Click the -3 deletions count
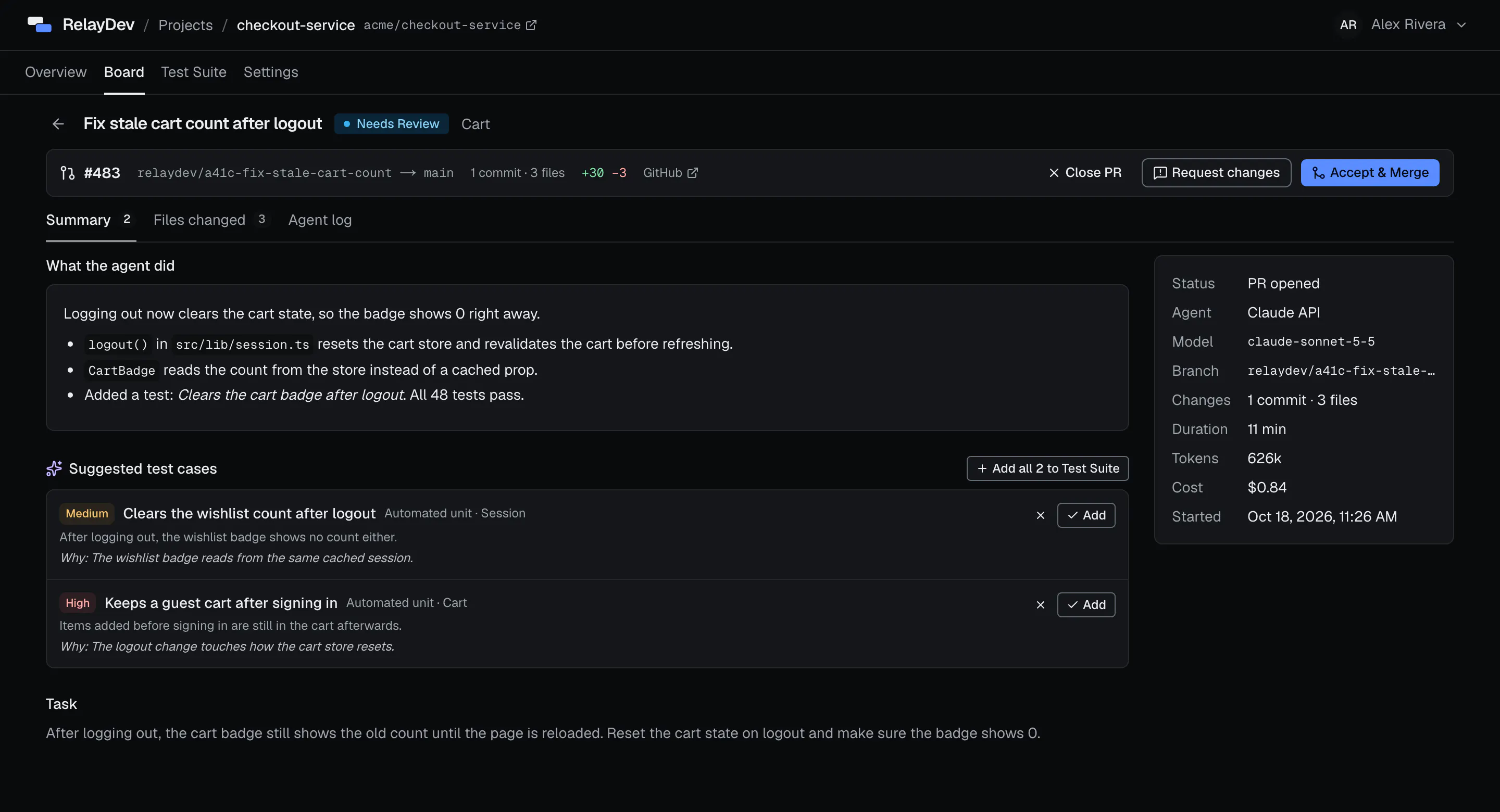This screenshot has height=812, width=1500. pyautogui.click(x=619, y=173)
